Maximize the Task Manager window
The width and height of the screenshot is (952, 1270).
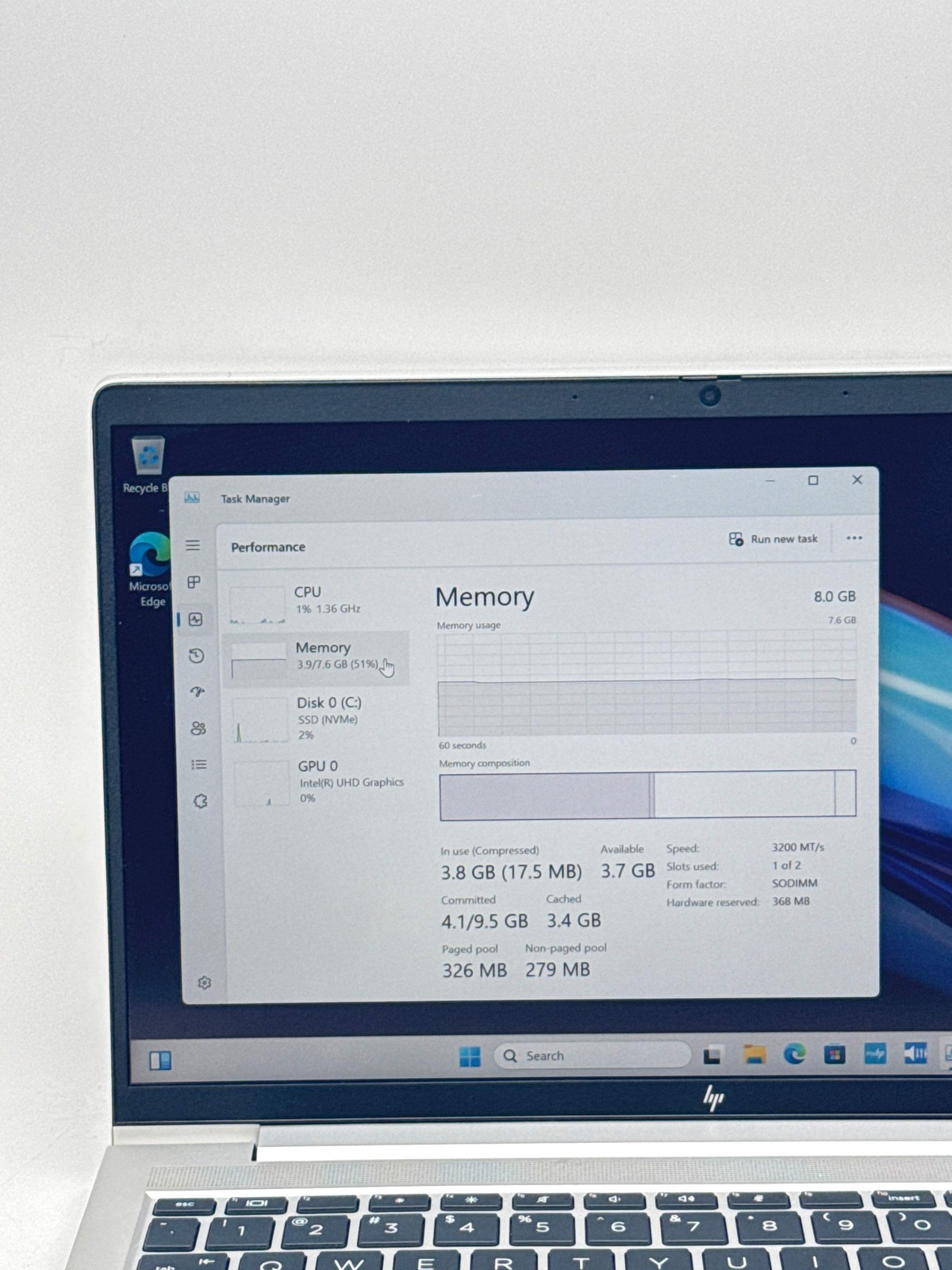coord(813,480)
